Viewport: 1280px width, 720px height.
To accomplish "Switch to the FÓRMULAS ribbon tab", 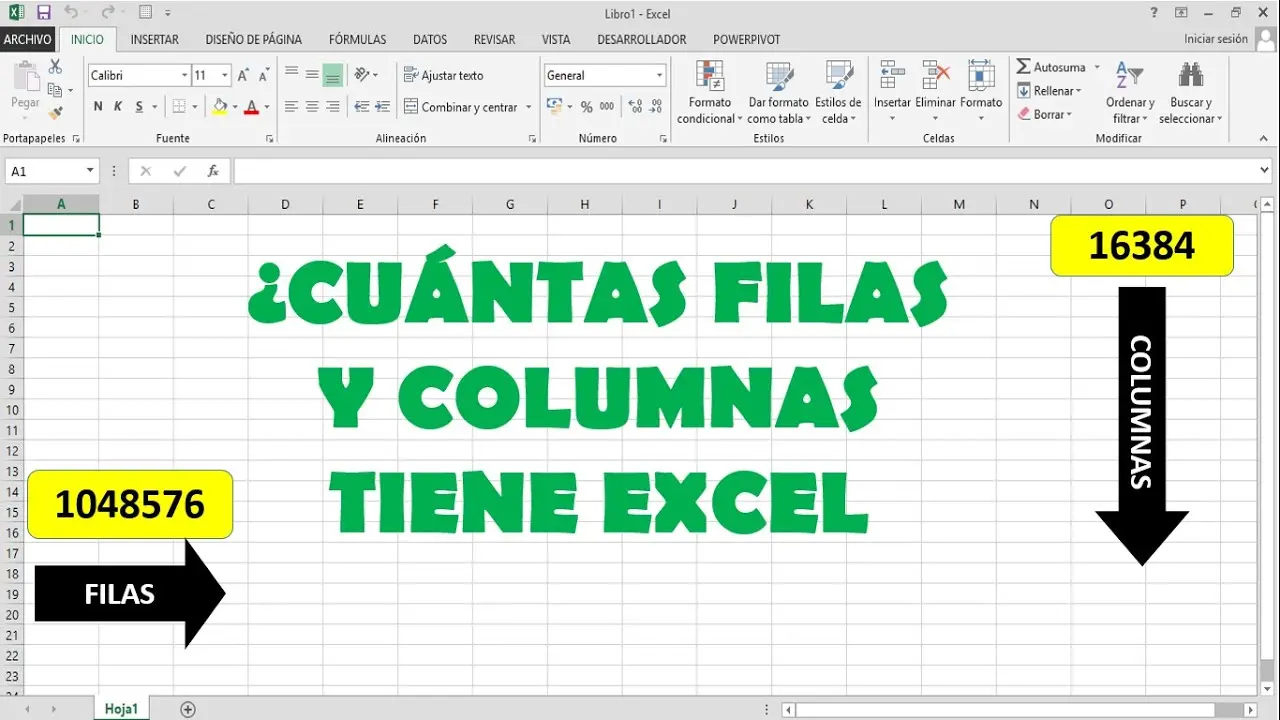I will (x=357, y=40).
